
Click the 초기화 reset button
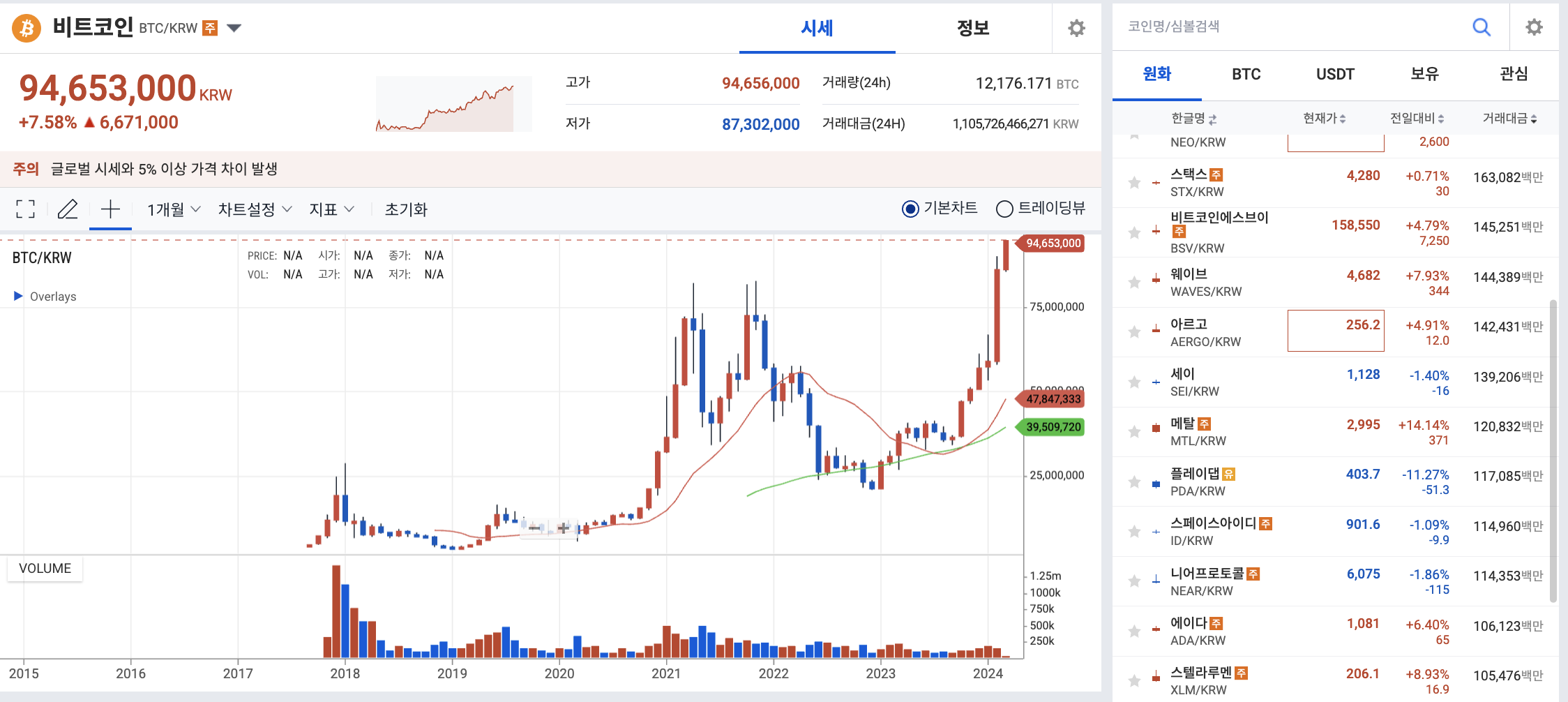(x=407, y=209)
